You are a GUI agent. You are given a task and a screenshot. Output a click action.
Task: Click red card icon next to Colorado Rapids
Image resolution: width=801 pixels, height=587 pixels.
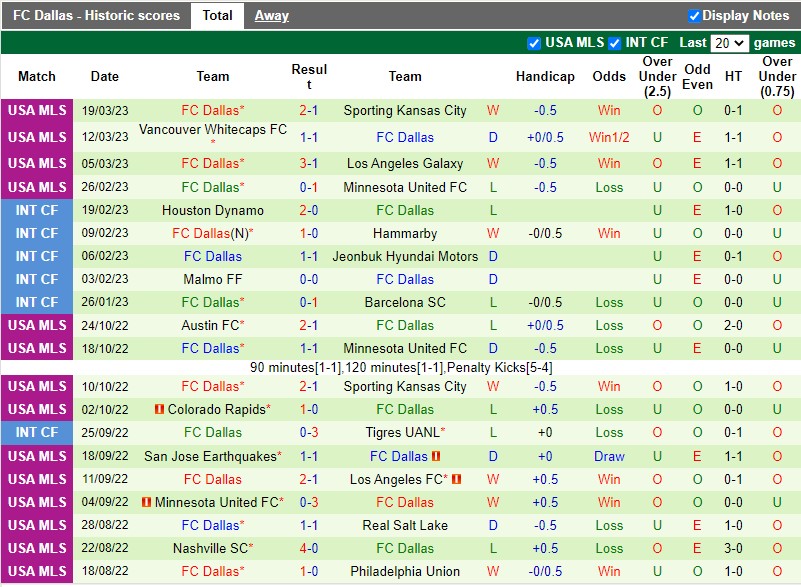[x=159, y=409]
